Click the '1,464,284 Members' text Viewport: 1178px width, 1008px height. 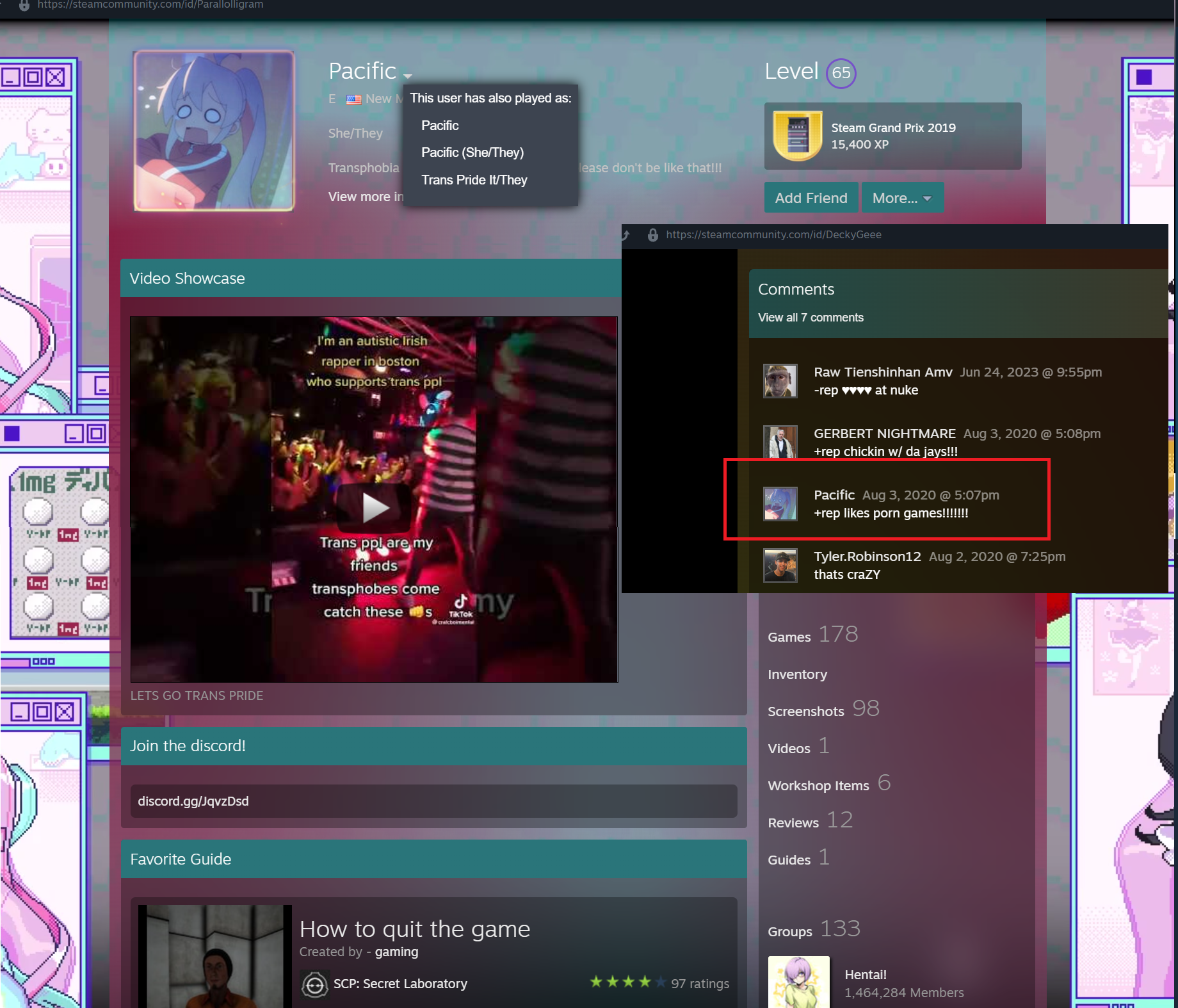click(x=904, y=993)
